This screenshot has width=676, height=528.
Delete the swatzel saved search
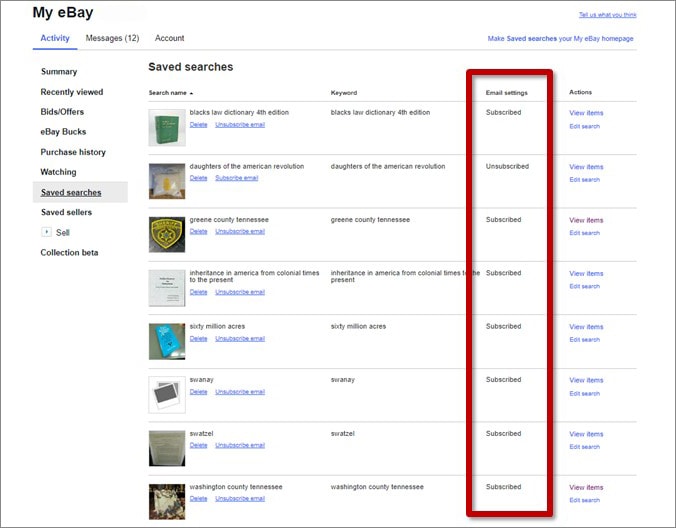[198, 445]
